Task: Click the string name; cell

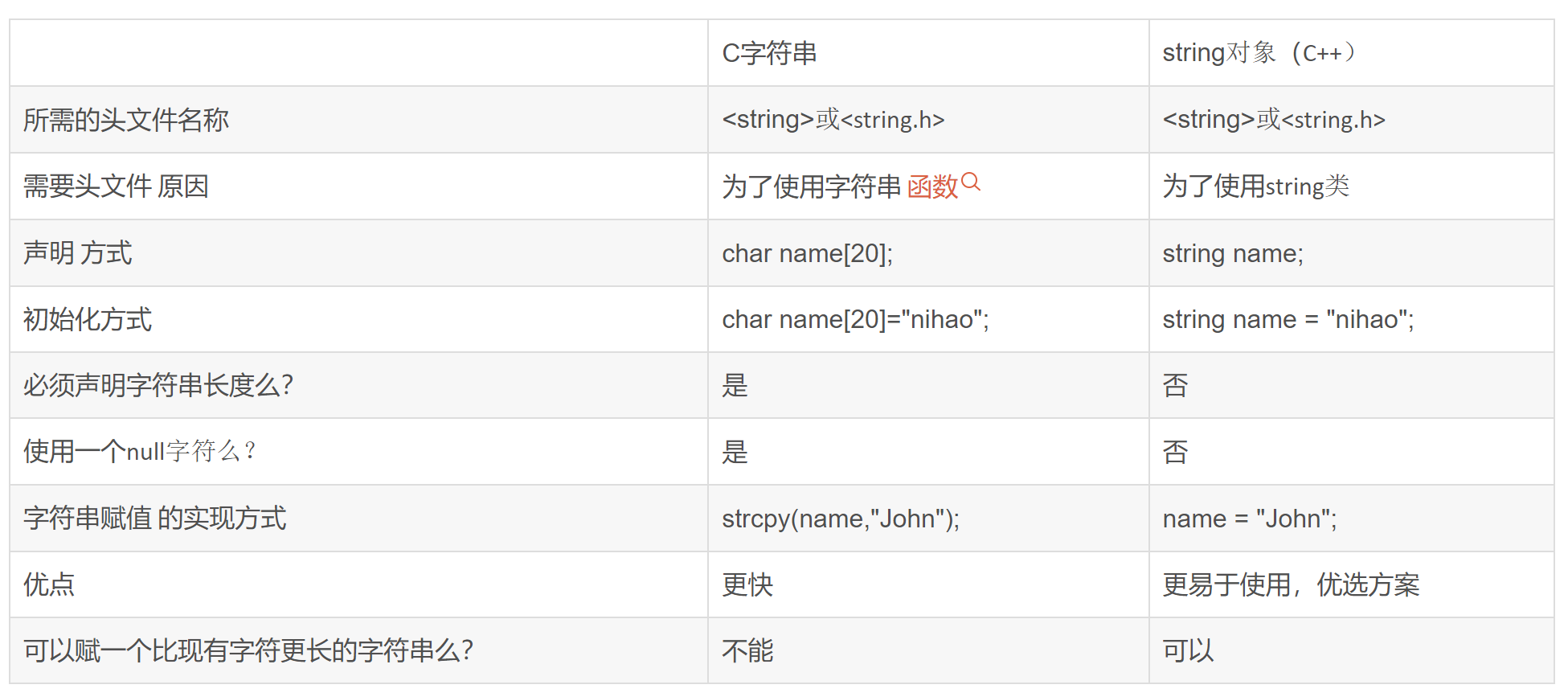Action: (x=1232, y=253)
